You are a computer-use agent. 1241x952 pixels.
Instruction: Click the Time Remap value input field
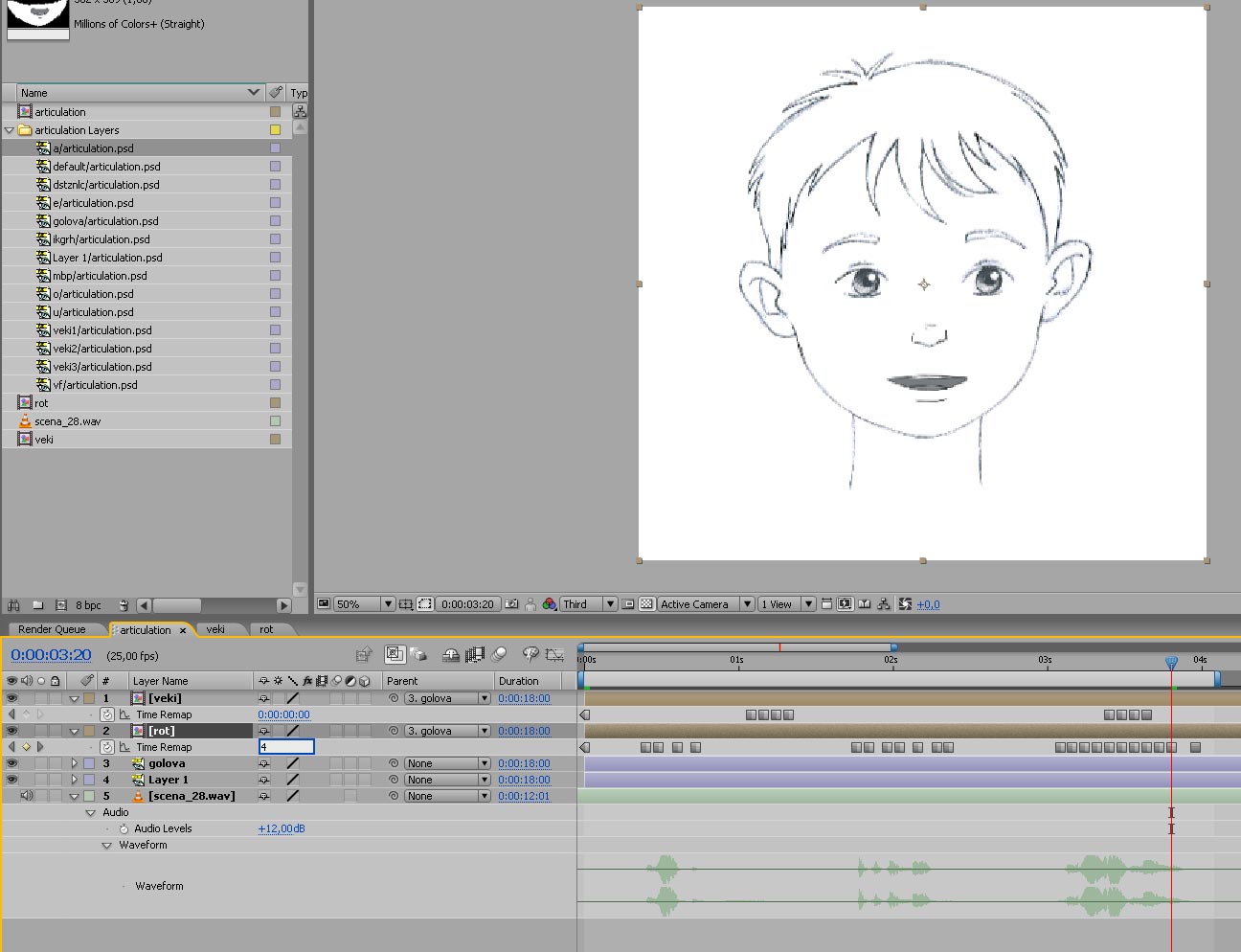tap(286, 747)
